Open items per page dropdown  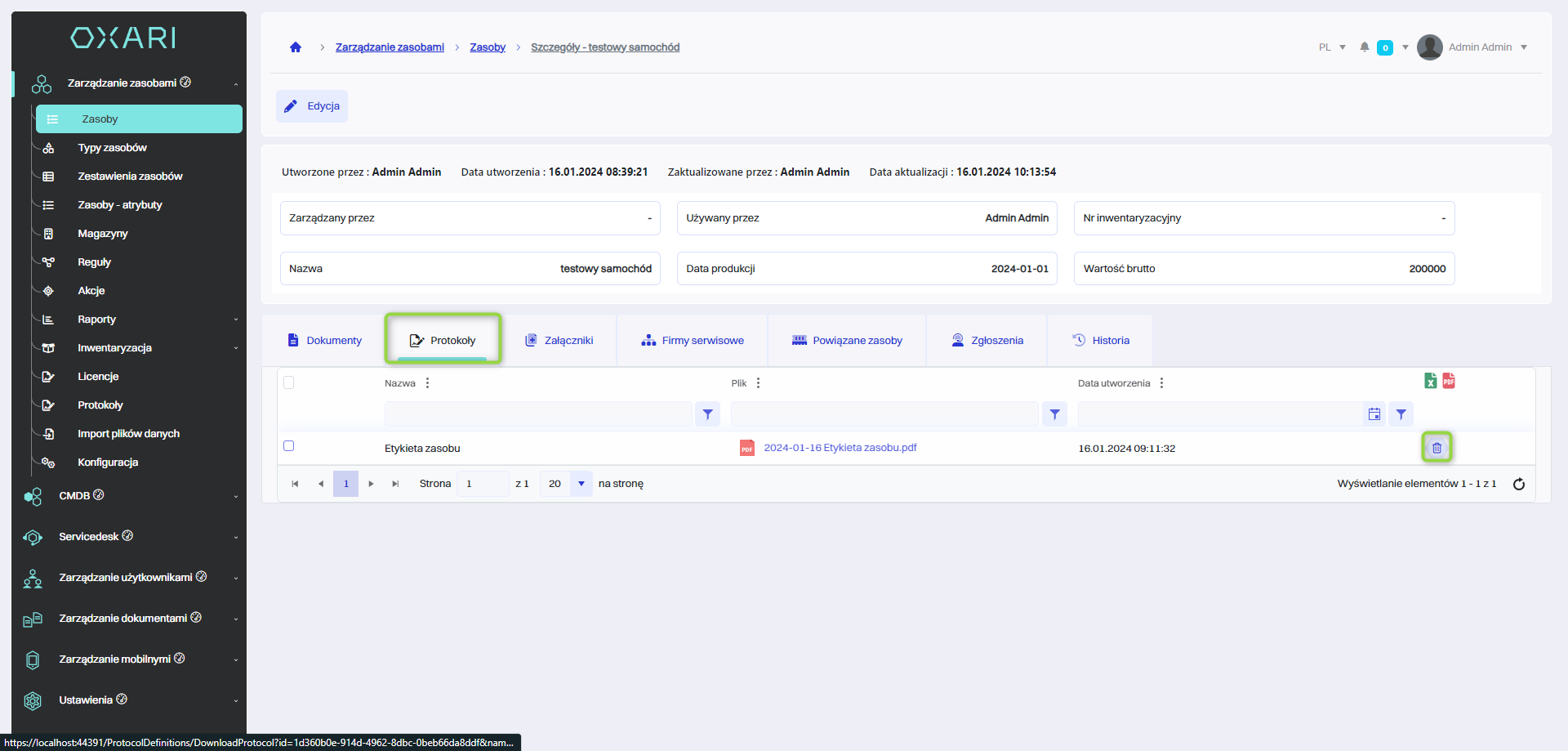coord(581,484)
